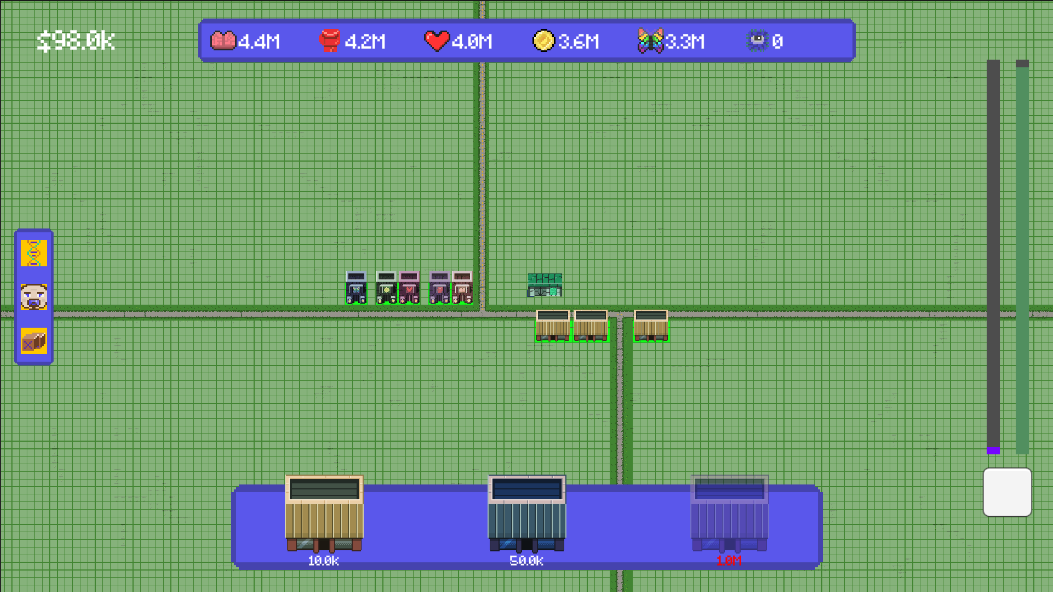Click the 3.6M coin value
Image resolution: width=1053 pixels, height=592 pixels.
pos(578,42)
